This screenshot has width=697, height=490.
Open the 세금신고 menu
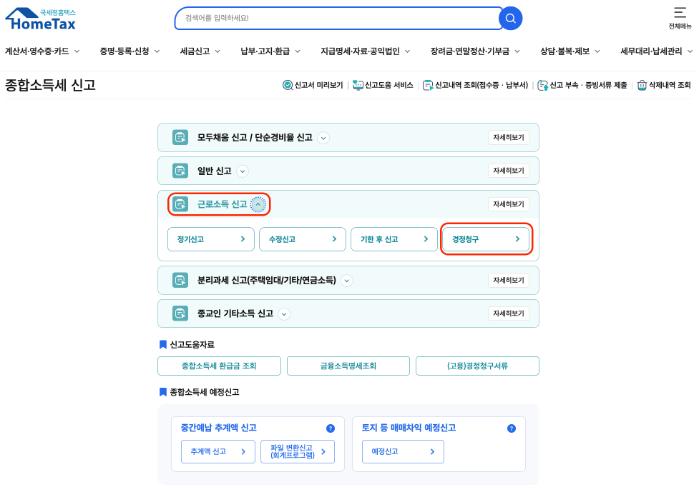click(200, 52)
